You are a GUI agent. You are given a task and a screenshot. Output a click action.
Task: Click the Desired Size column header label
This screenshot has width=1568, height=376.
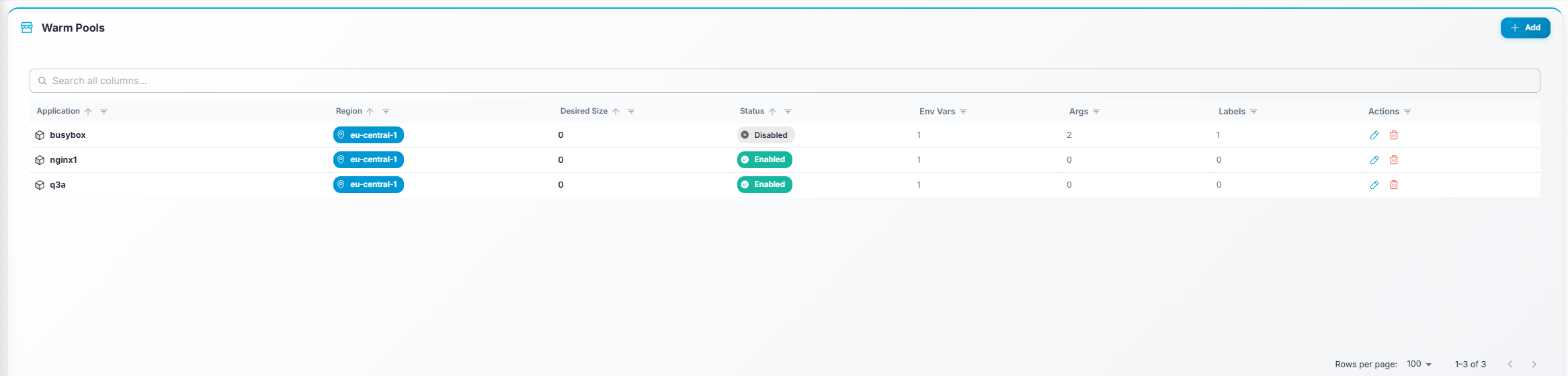coord(584,111)
